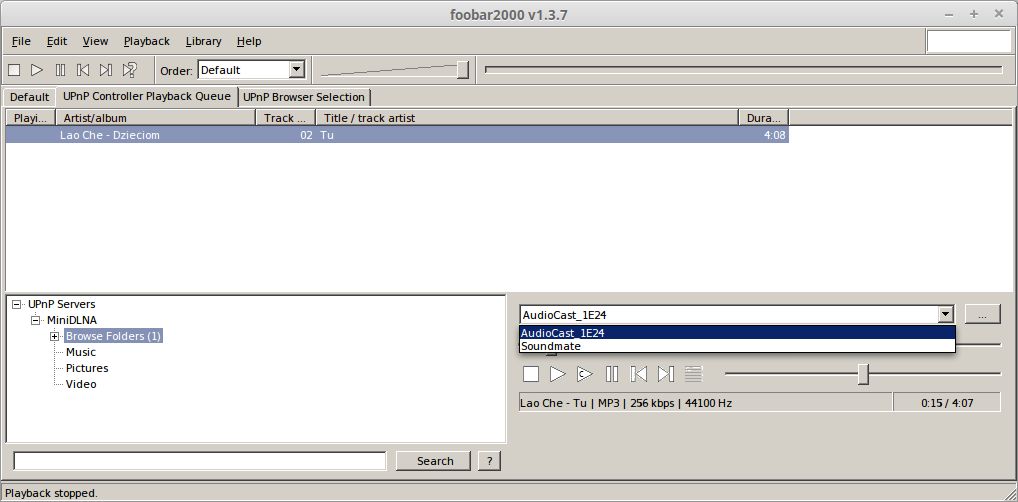Maximize the foobar2000 window
Image resolution: width=1018 pixels, height=502 pixels.
973,14
